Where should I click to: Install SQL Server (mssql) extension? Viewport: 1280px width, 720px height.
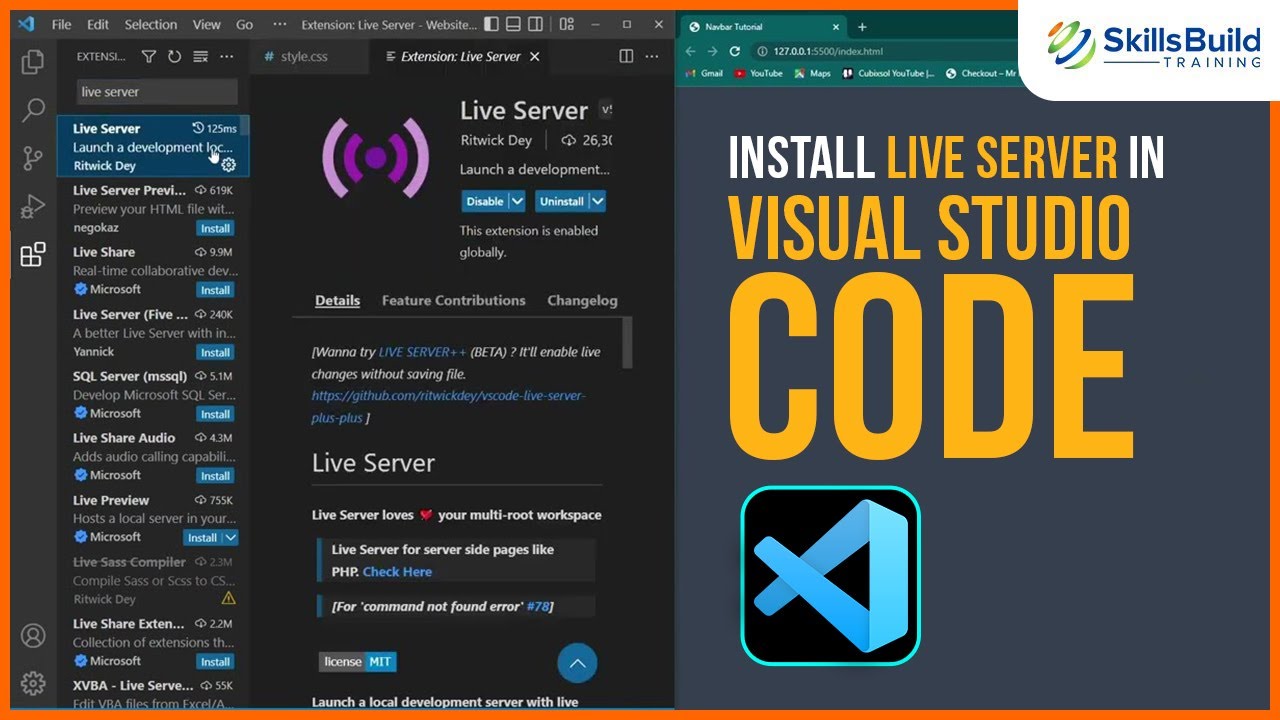(215, 414)
